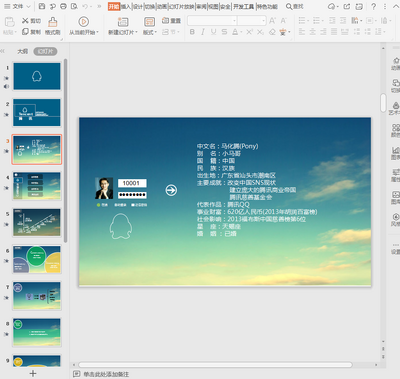Screen dimensions: 400x379
Task: Select slide 4 thumbnail
Action: tap(37, 186)
